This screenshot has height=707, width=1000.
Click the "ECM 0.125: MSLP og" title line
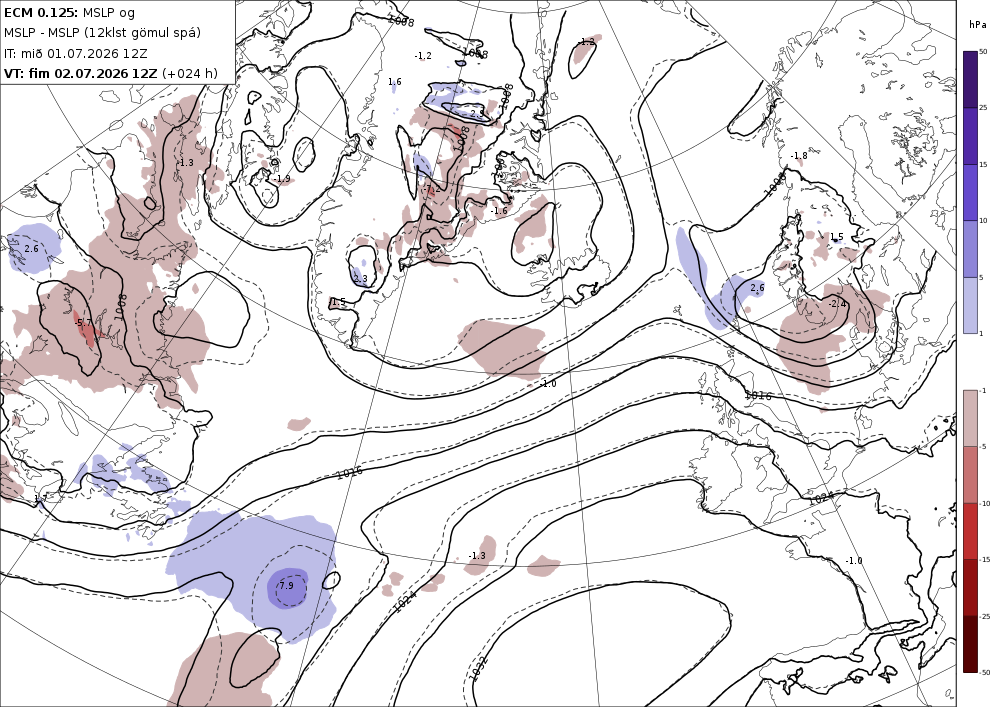tap(69, 13)
